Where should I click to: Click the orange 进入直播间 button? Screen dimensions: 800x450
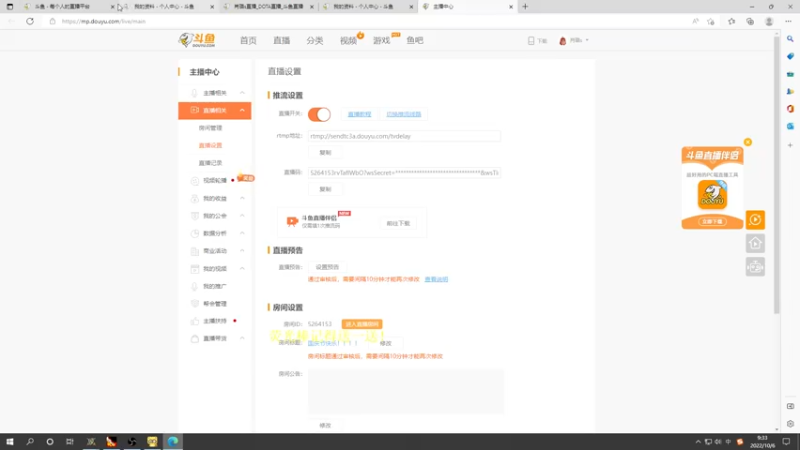point(362,324)
